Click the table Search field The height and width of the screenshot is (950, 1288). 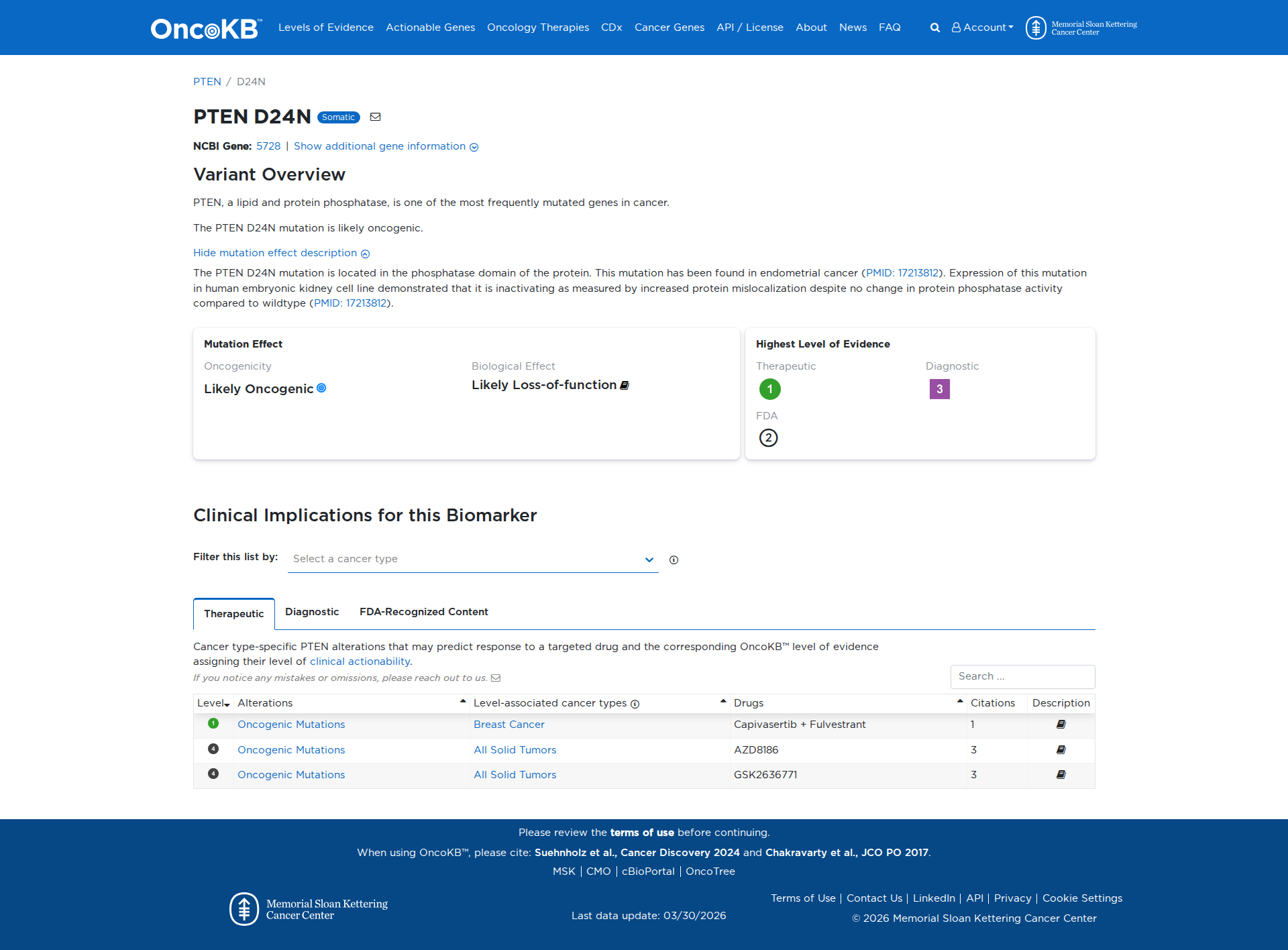coord(1022,676)
